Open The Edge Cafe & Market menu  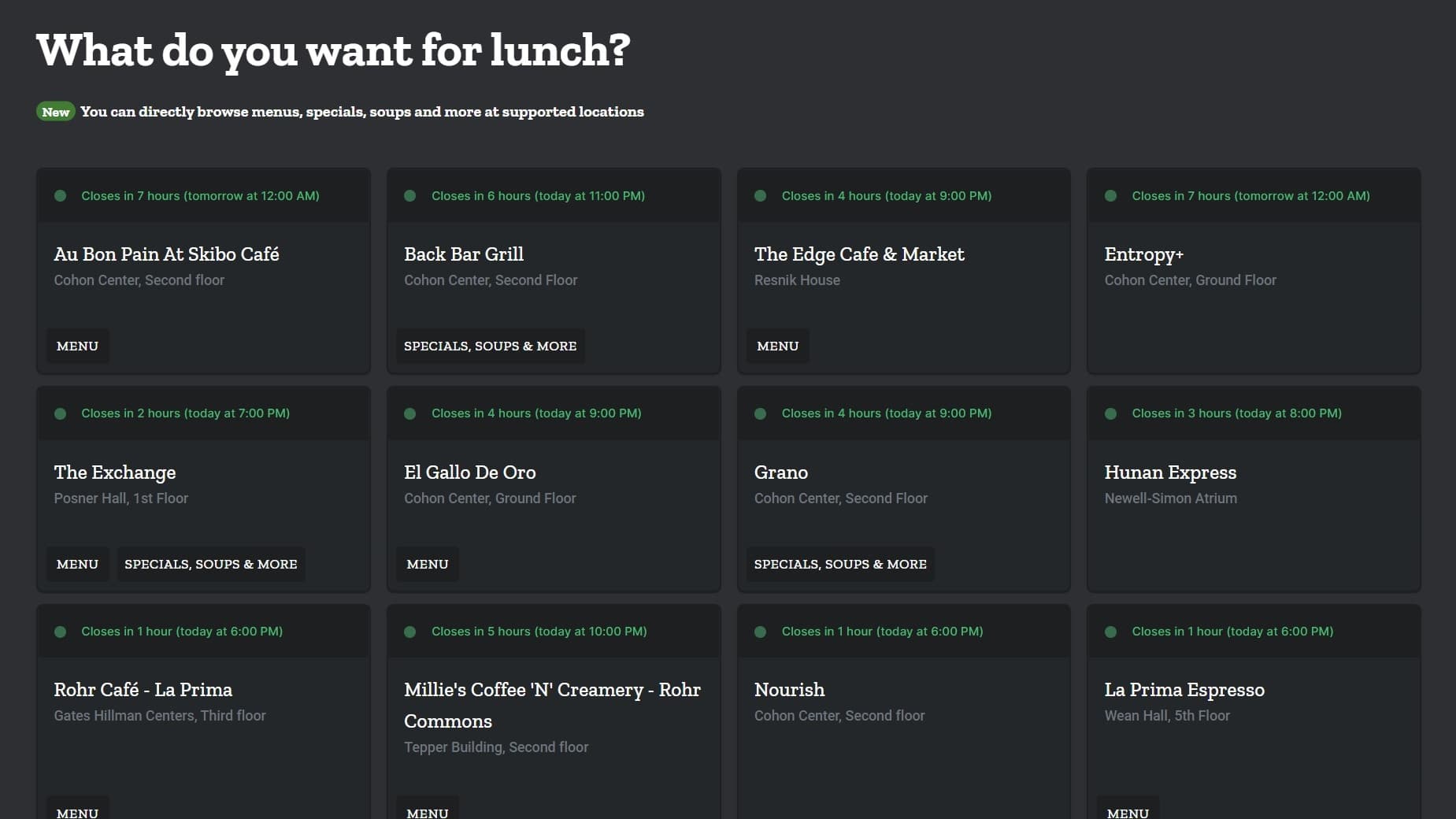coord(777,346)
